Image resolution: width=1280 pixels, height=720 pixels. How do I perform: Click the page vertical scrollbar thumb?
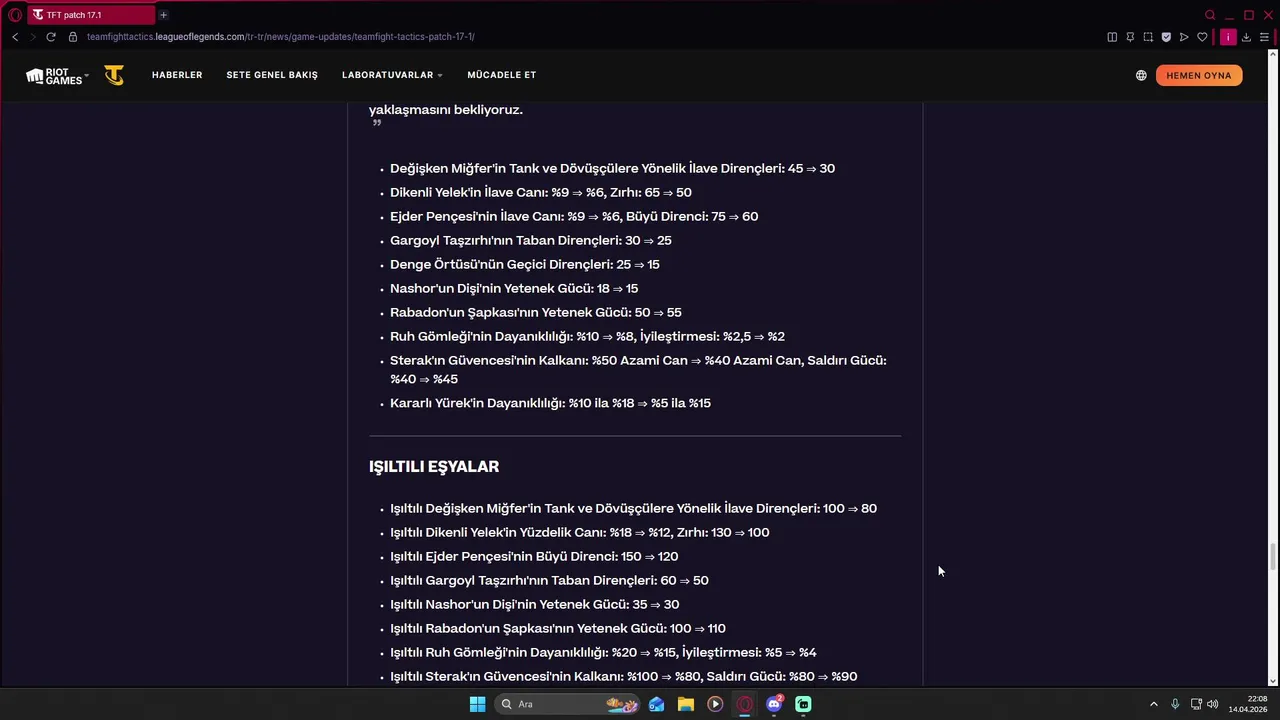[1273, 556]
